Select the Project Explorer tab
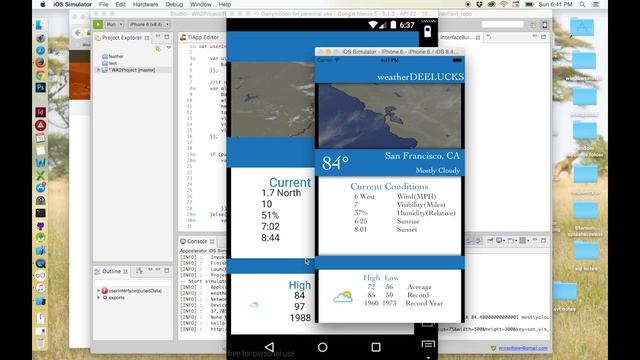This screenshot has width=640, height=360. pos(122,38)
